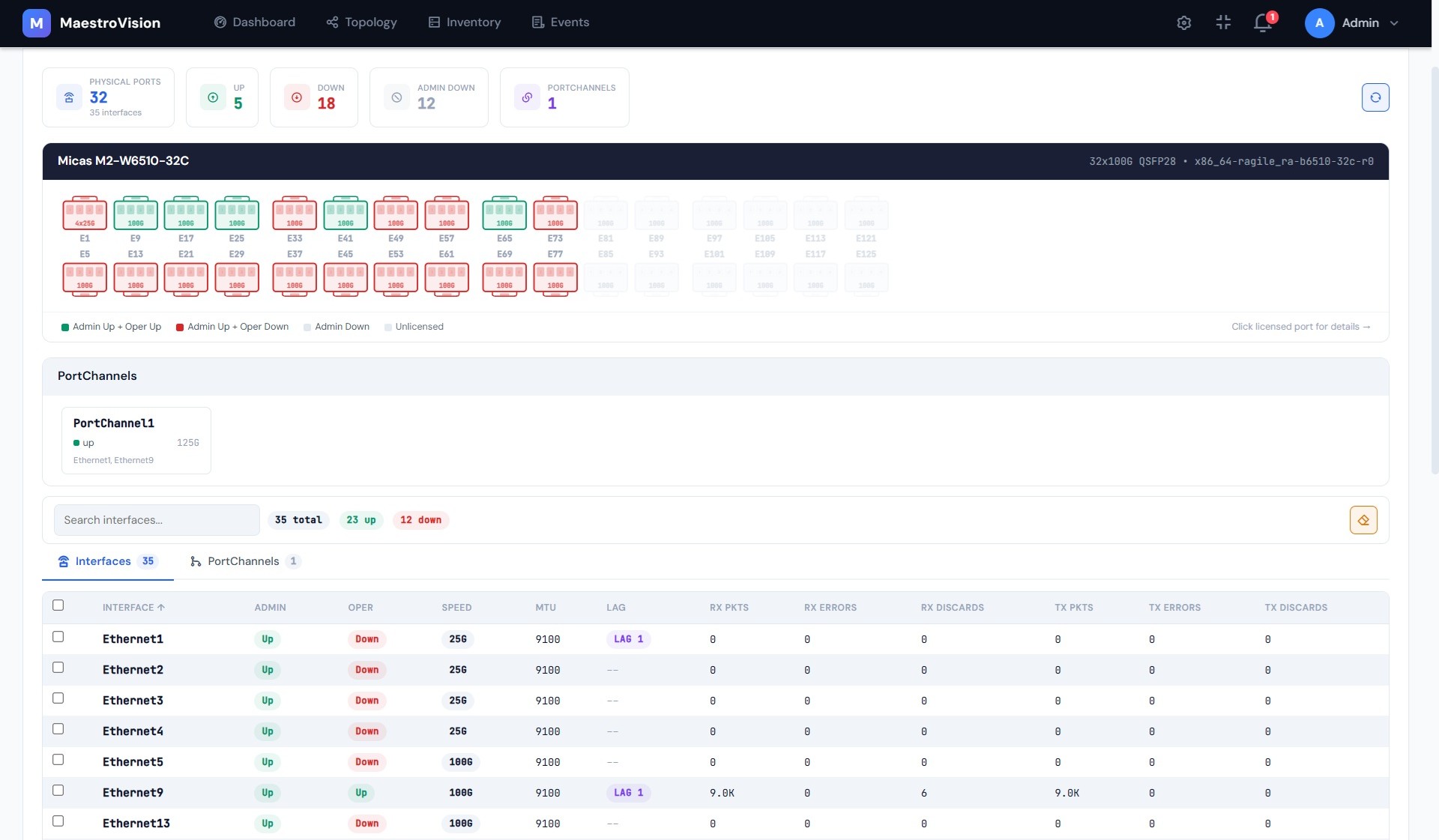The height and width of the screenshot is (840, 1439).
Task: Click the Physical Ports summary card
Action: [108, 97]
